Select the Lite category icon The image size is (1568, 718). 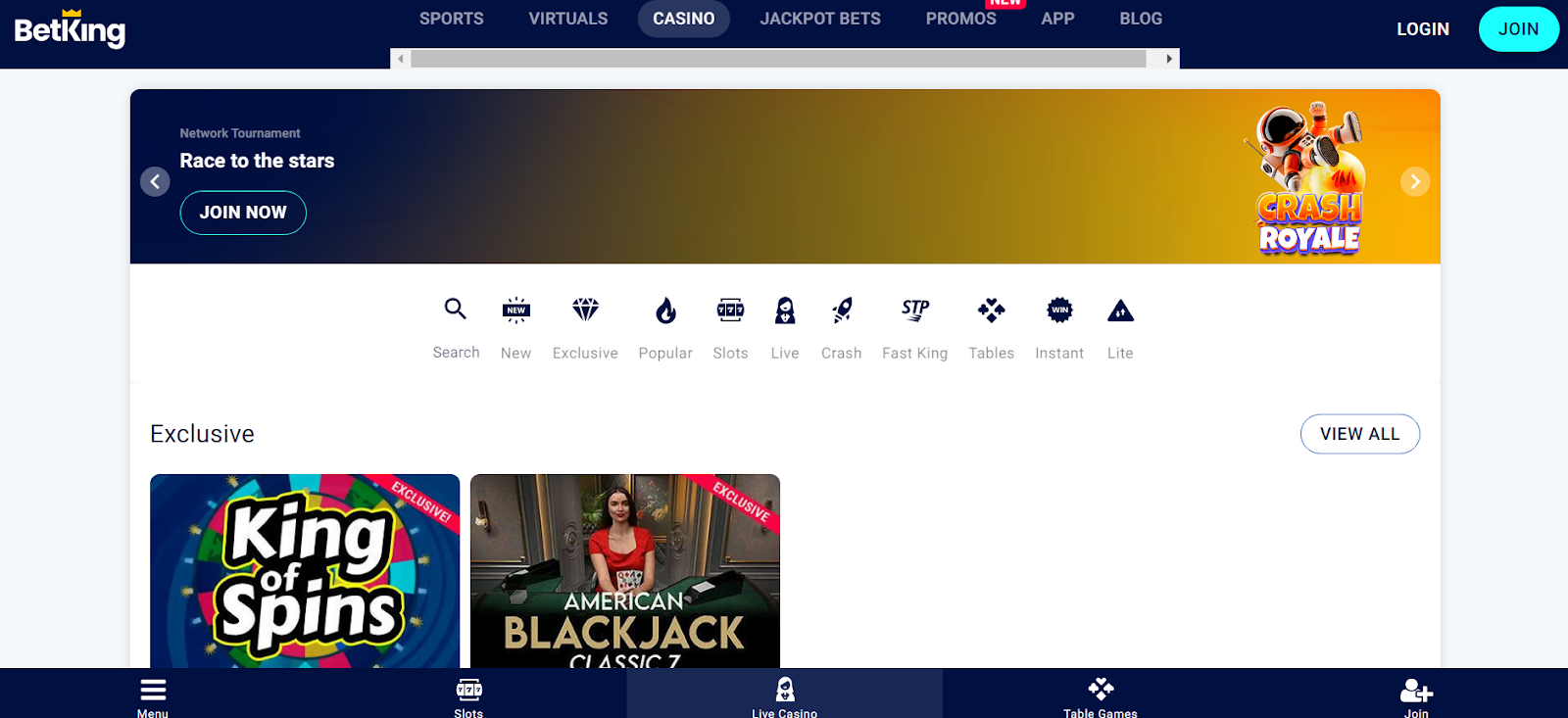1120,311
